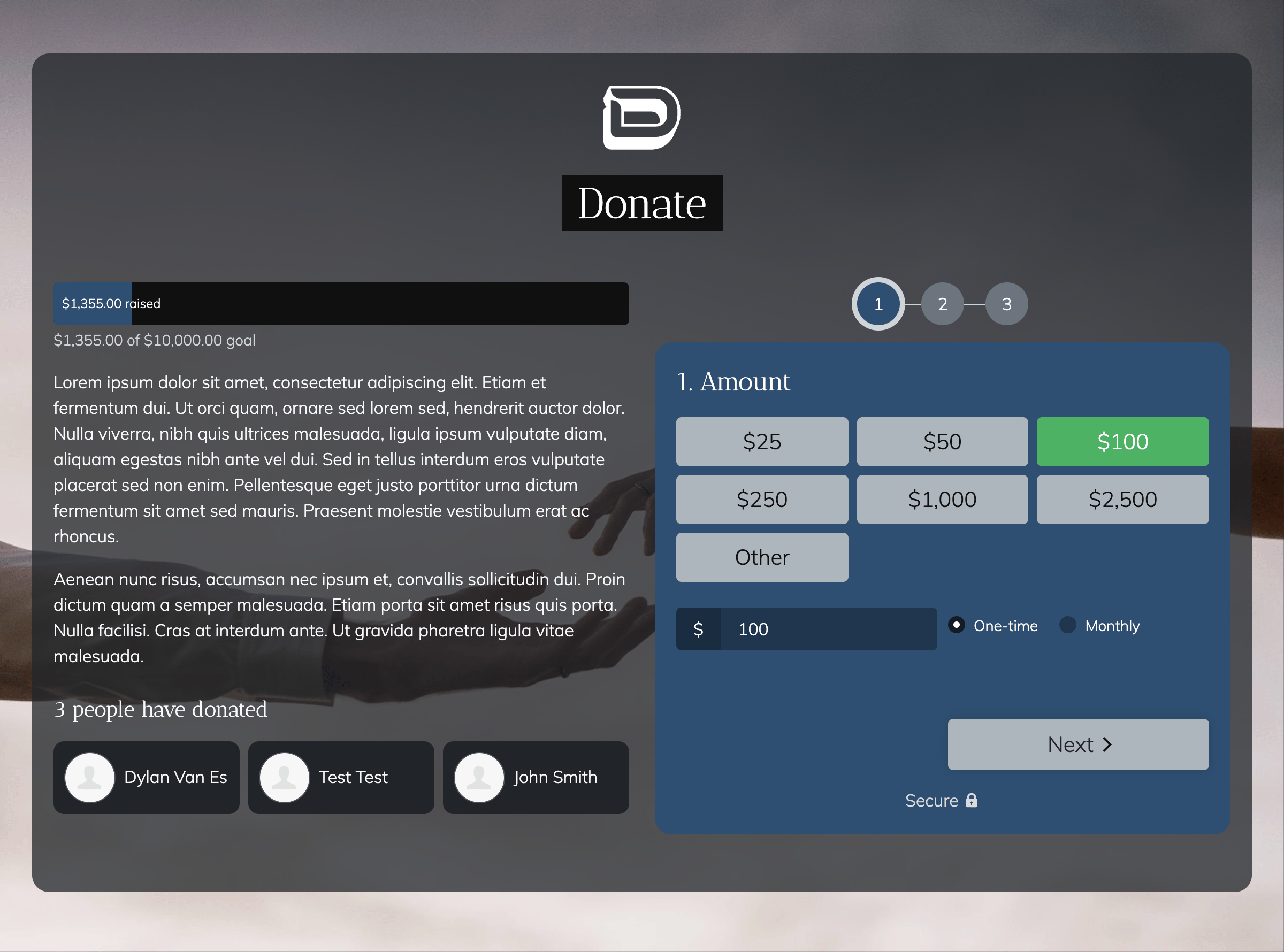Toggle the Monthly recurring donation option
This screenshot has width=1284, height=952.
click(1068, 626)
